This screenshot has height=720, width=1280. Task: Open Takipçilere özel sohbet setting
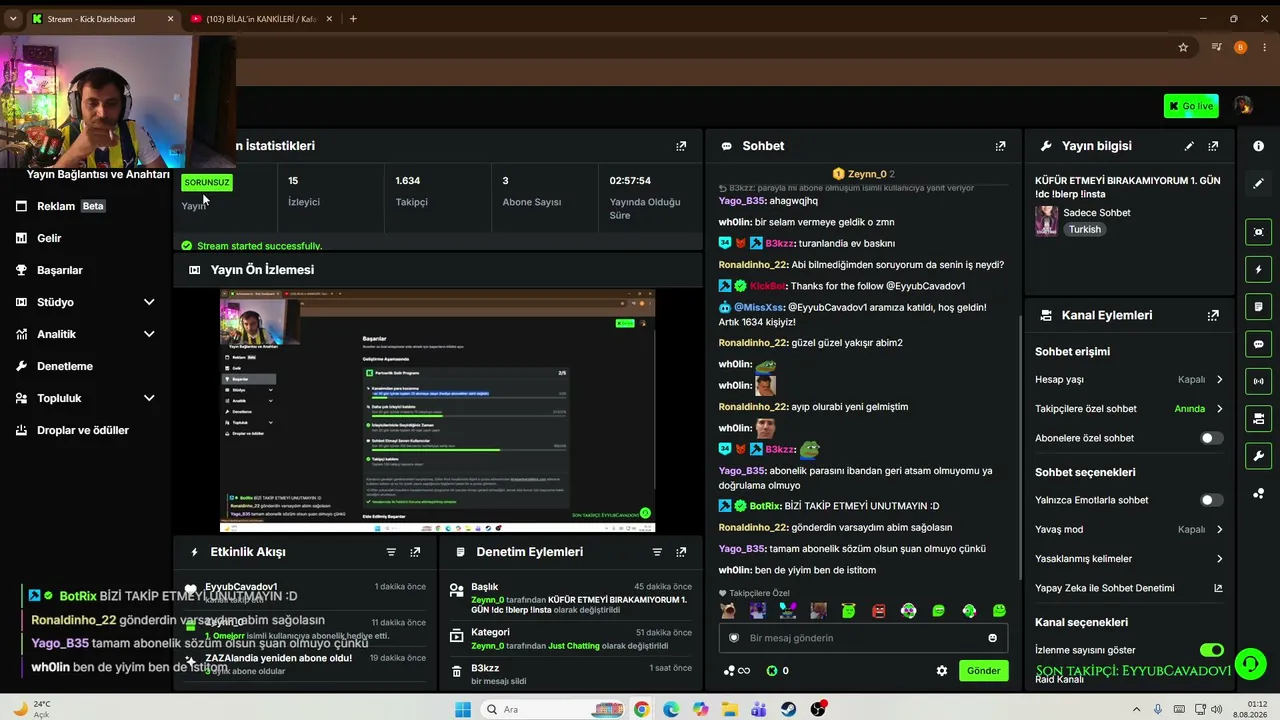click(1129, 409)
